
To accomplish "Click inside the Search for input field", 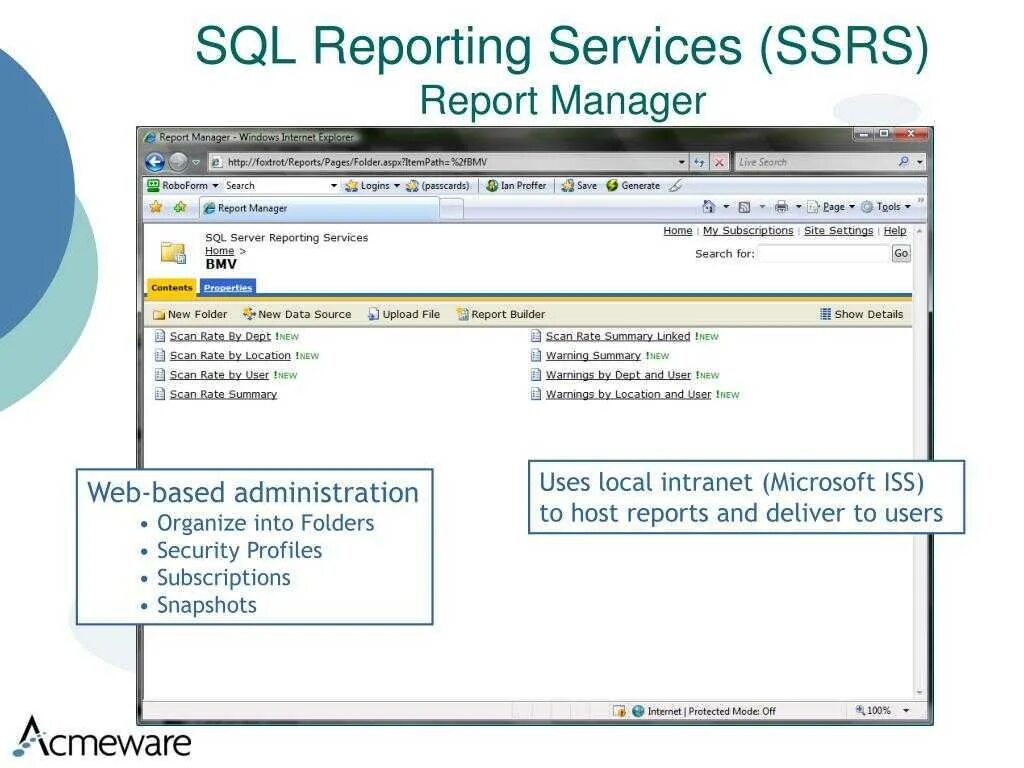I will coord(822,253).
